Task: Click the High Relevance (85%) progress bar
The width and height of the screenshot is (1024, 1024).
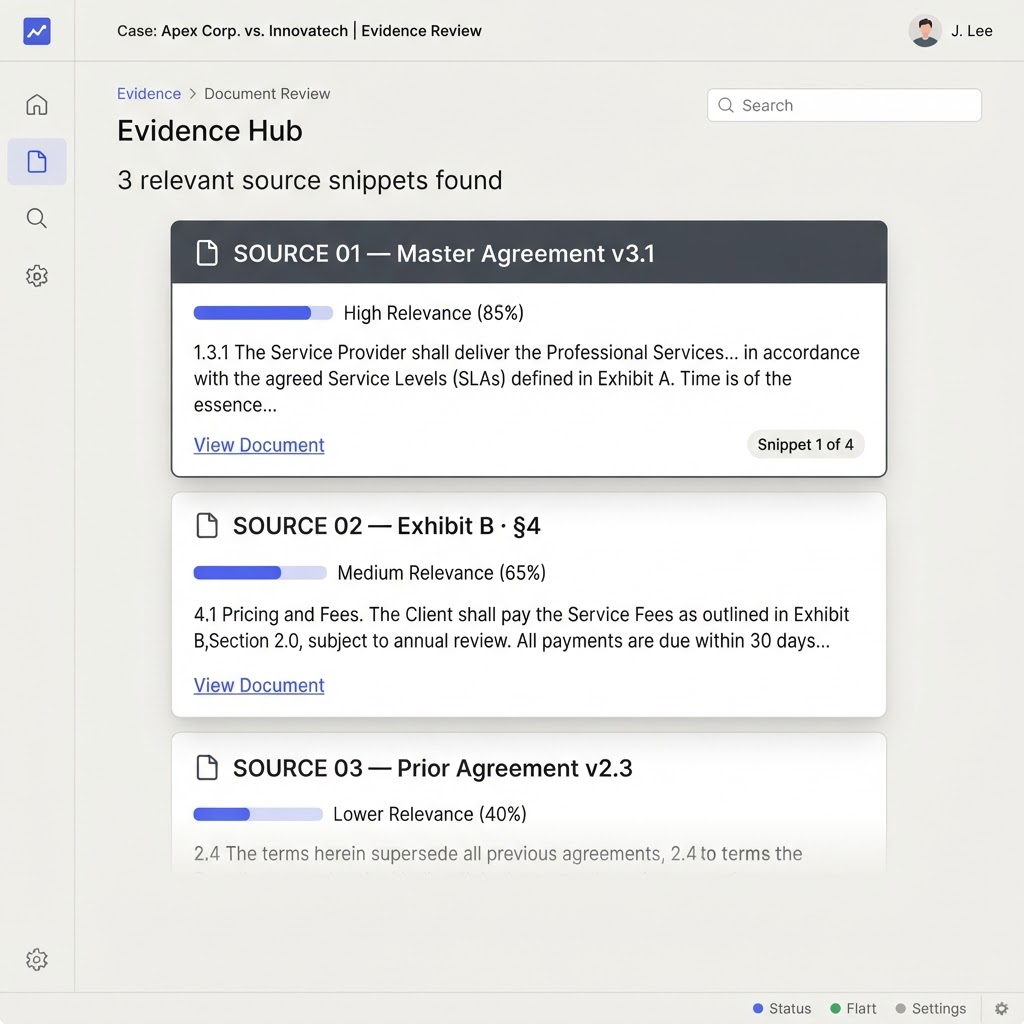Action: click(x=263, y=313)
